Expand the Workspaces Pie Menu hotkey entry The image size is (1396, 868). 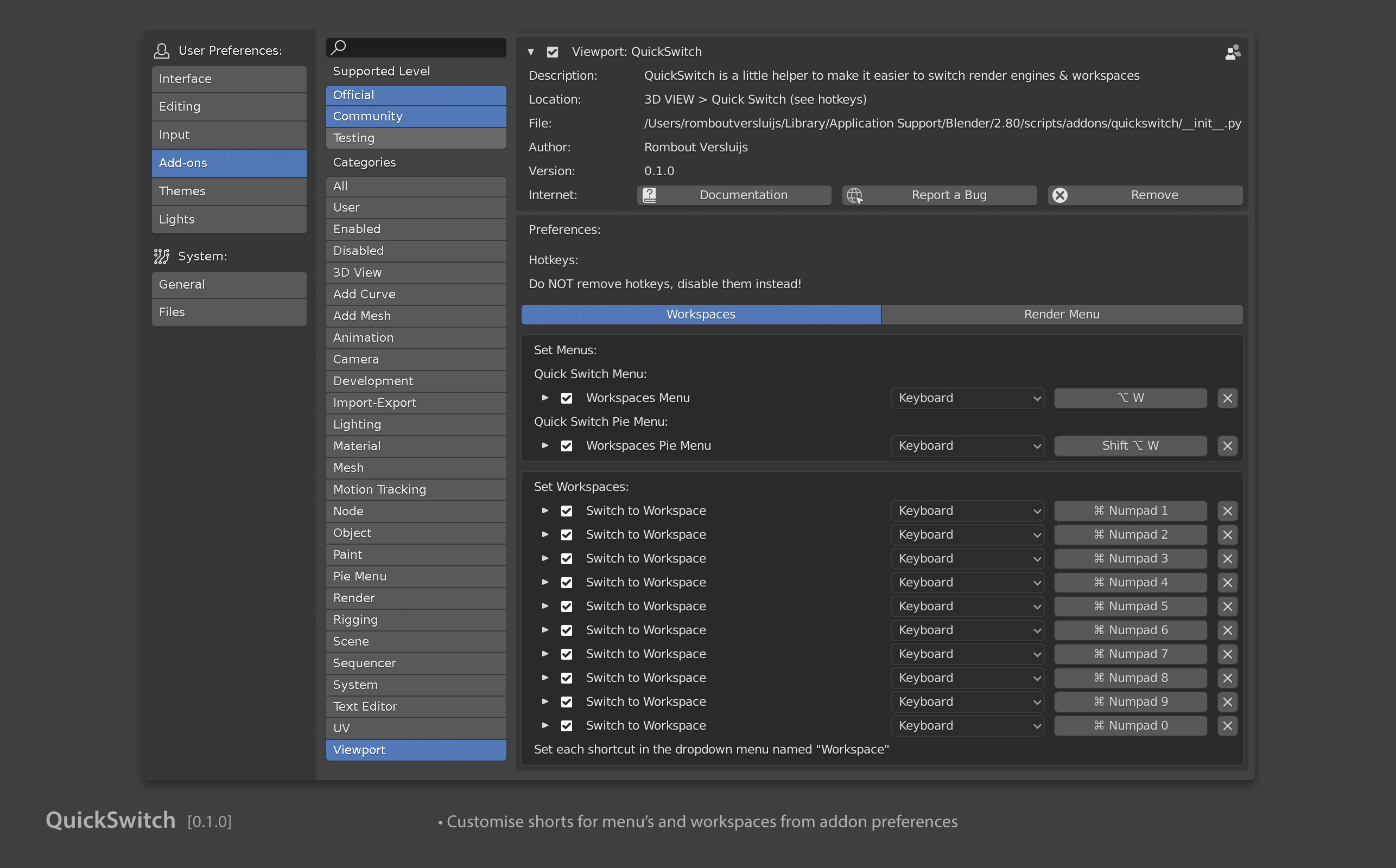tap(546, 445)
